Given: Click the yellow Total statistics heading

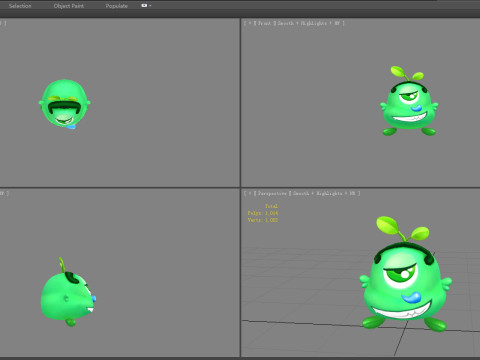Looking at the screenshot, I should tap(271, 206).
